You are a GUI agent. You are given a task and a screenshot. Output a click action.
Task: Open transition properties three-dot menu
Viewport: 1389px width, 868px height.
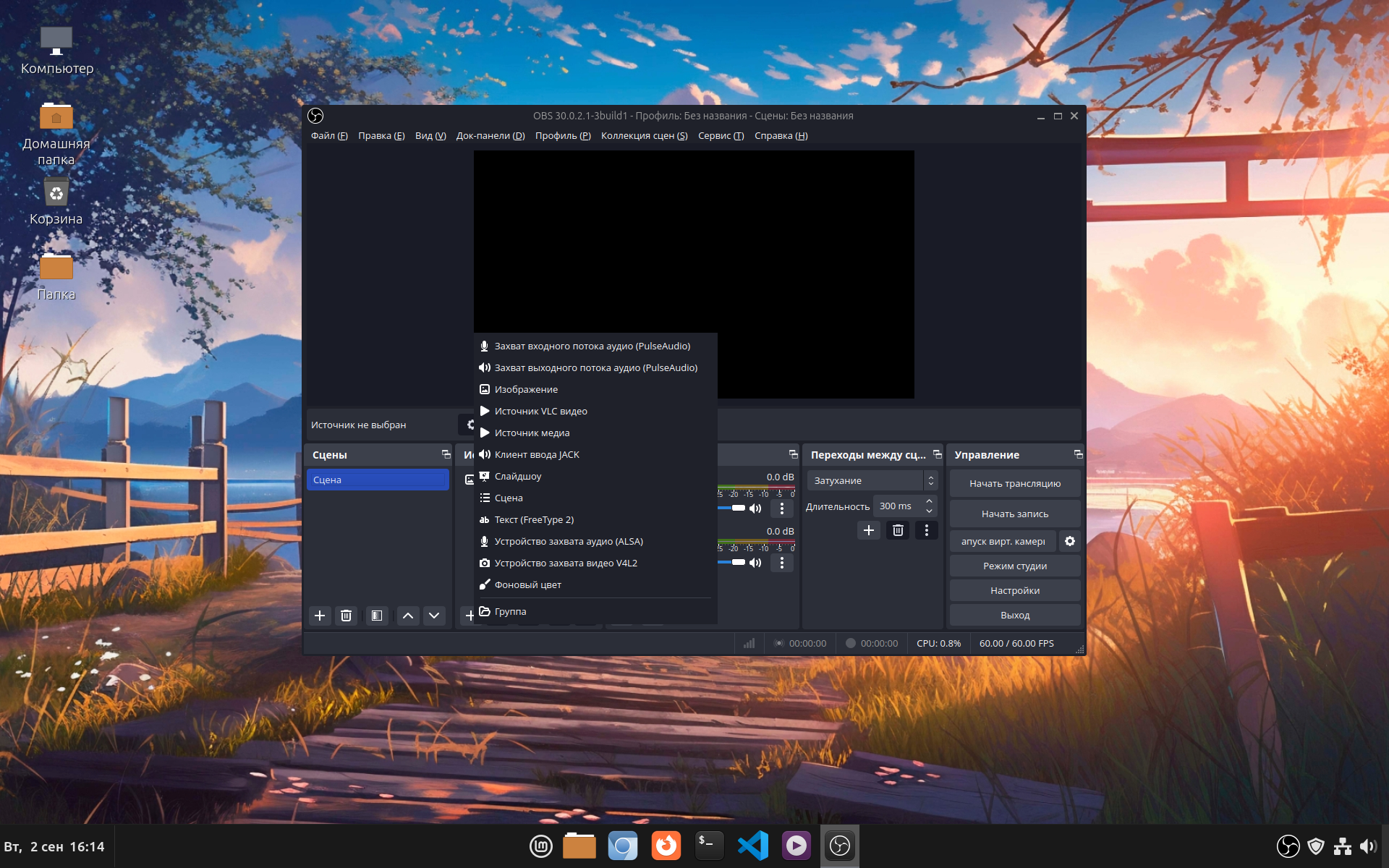click(927, 530)
